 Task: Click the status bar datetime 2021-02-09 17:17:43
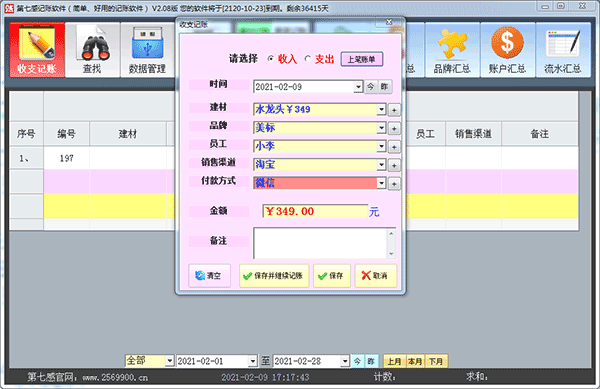point(265,378)
